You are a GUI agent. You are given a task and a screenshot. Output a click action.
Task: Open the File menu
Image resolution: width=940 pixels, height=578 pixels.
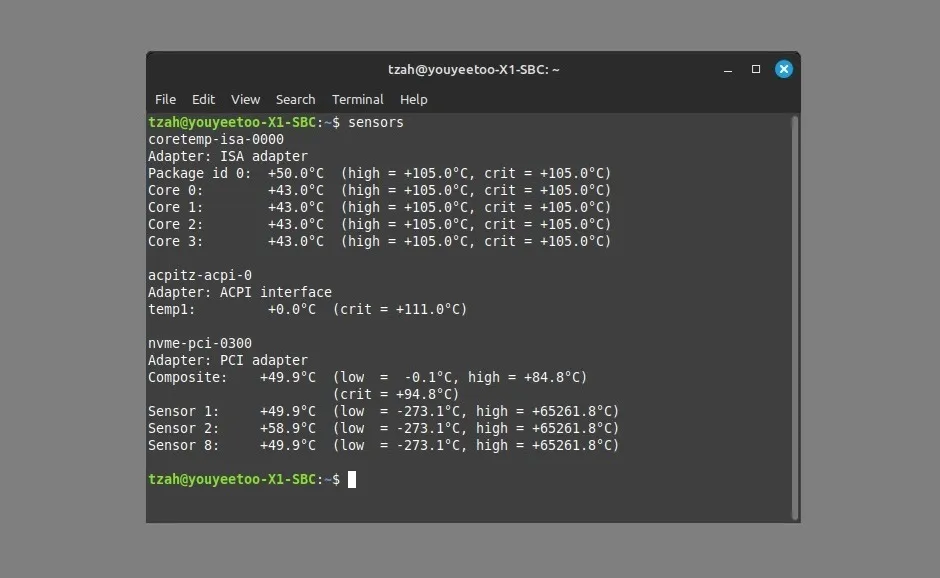165,99
